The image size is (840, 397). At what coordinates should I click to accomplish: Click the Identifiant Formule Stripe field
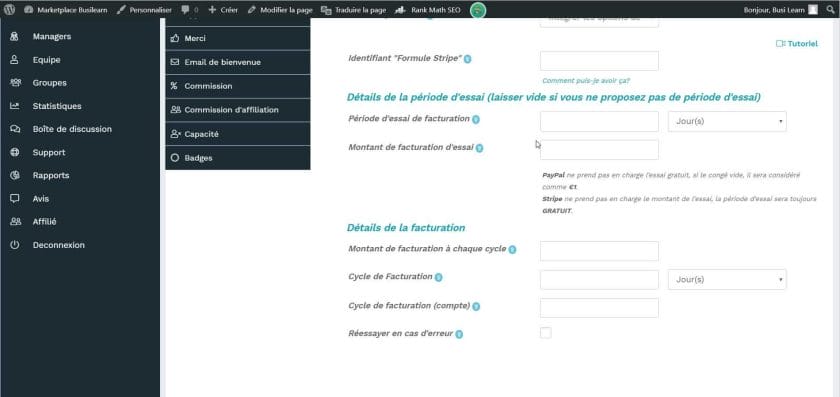click(x=599, y=61)
